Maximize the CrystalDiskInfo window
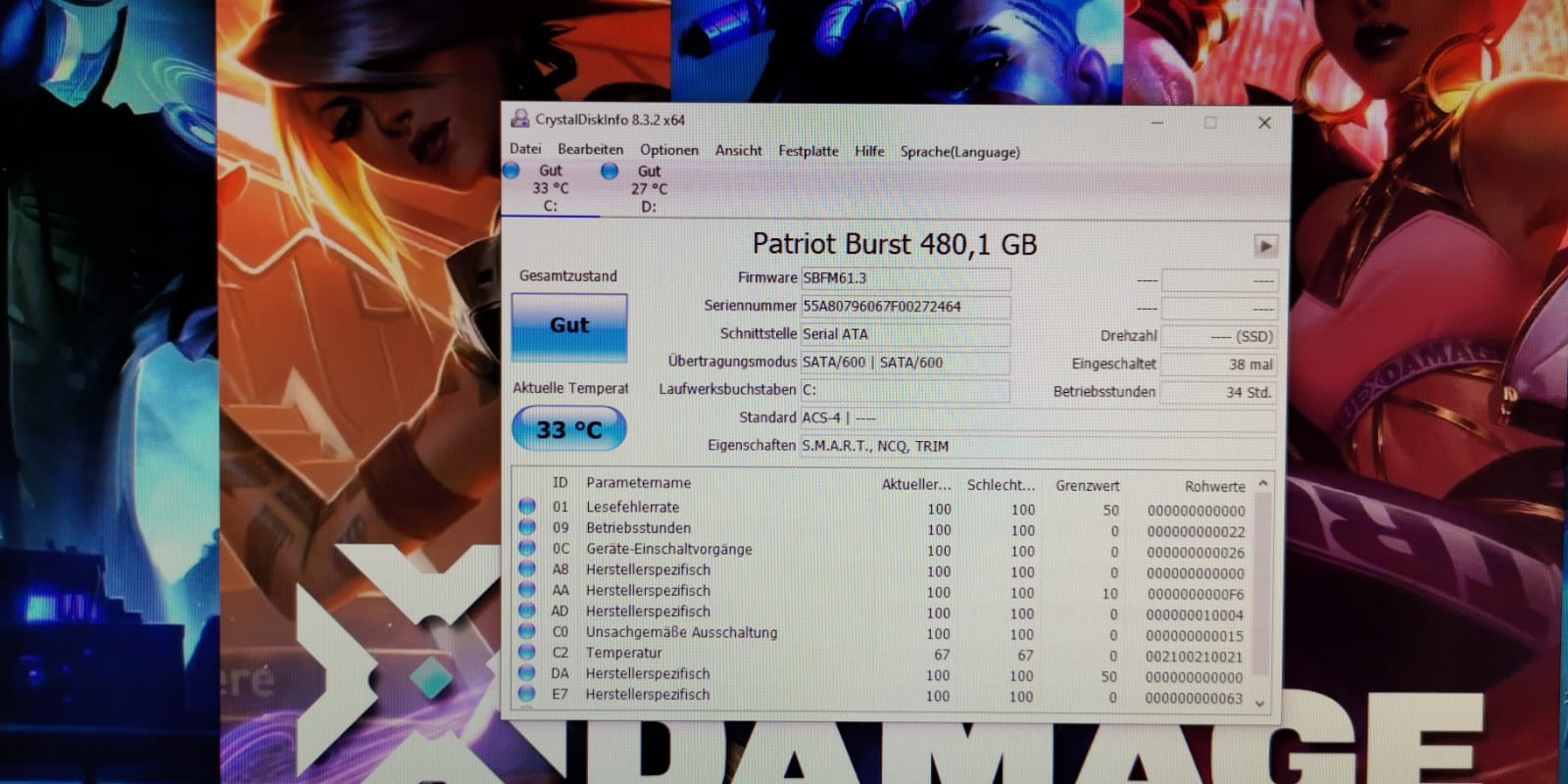The height and width of the screenshot is (784, 1568). point(1210,122)
